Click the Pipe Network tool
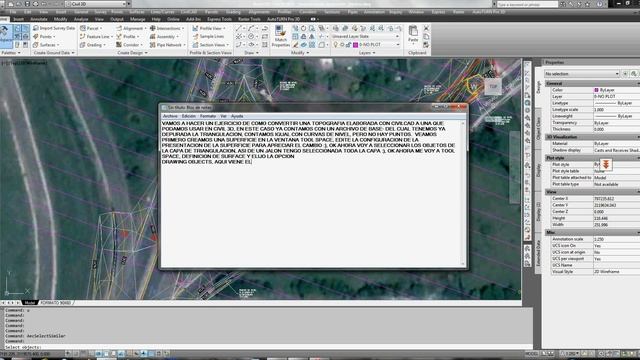640x360 pixels. click(167, 44)
